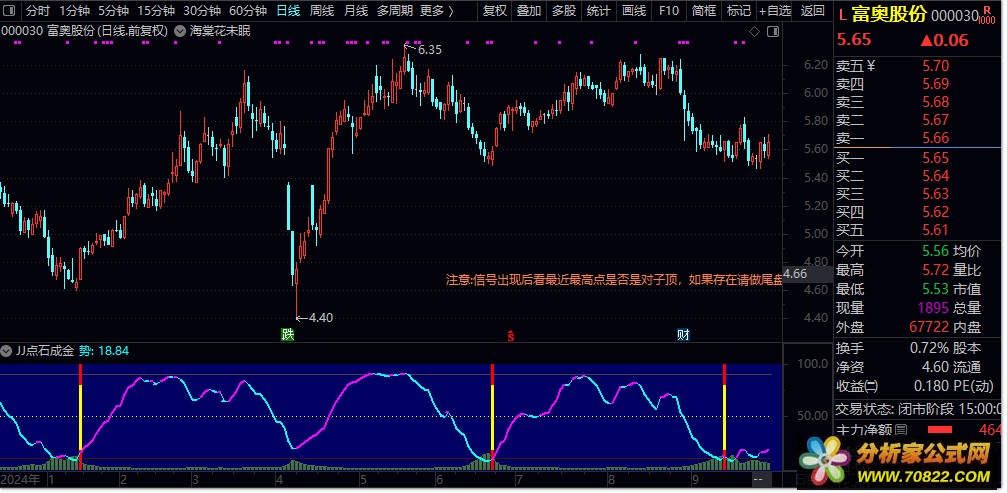This screenshot has width=1007, height=493.
Task: Expand the 海棠花未眠 indicator dropdown arrow
Action: pyautogui.click(x=179, y=32)
